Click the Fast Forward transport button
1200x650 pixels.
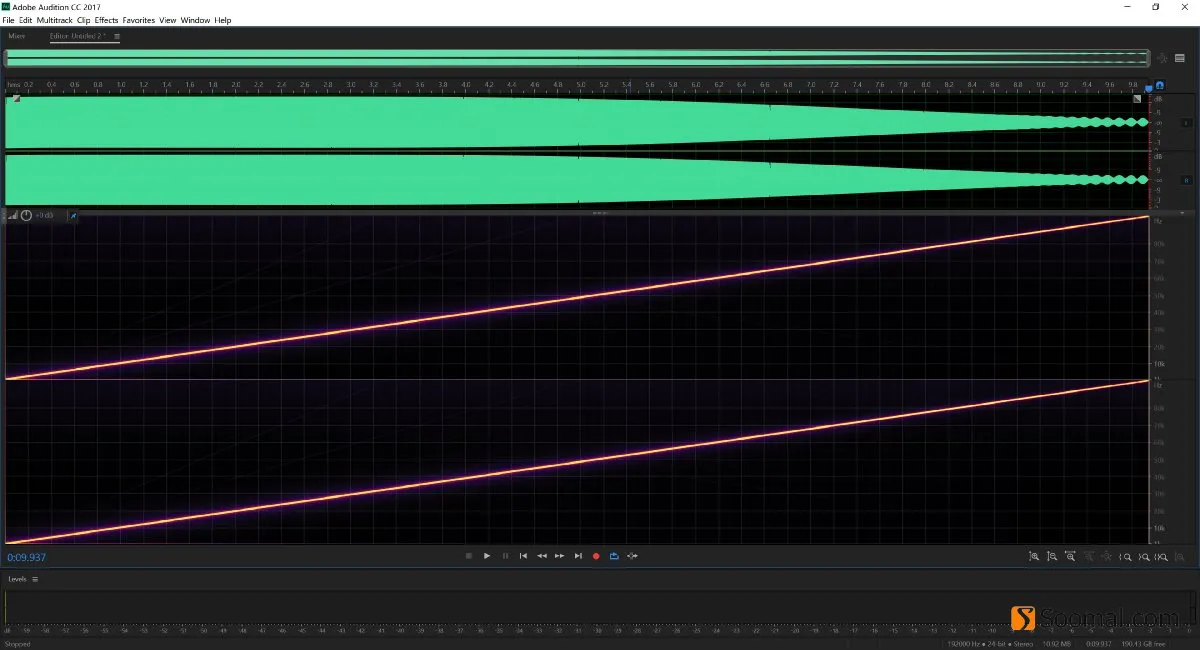pos(560,556)
